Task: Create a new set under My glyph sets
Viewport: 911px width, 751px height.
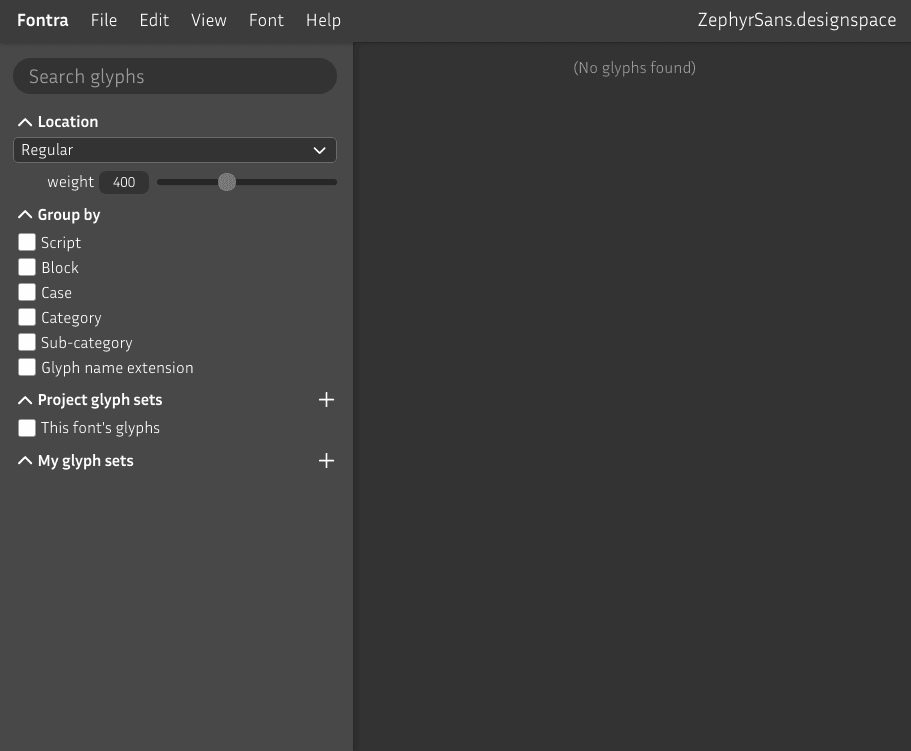Action: tap(326, 460)
